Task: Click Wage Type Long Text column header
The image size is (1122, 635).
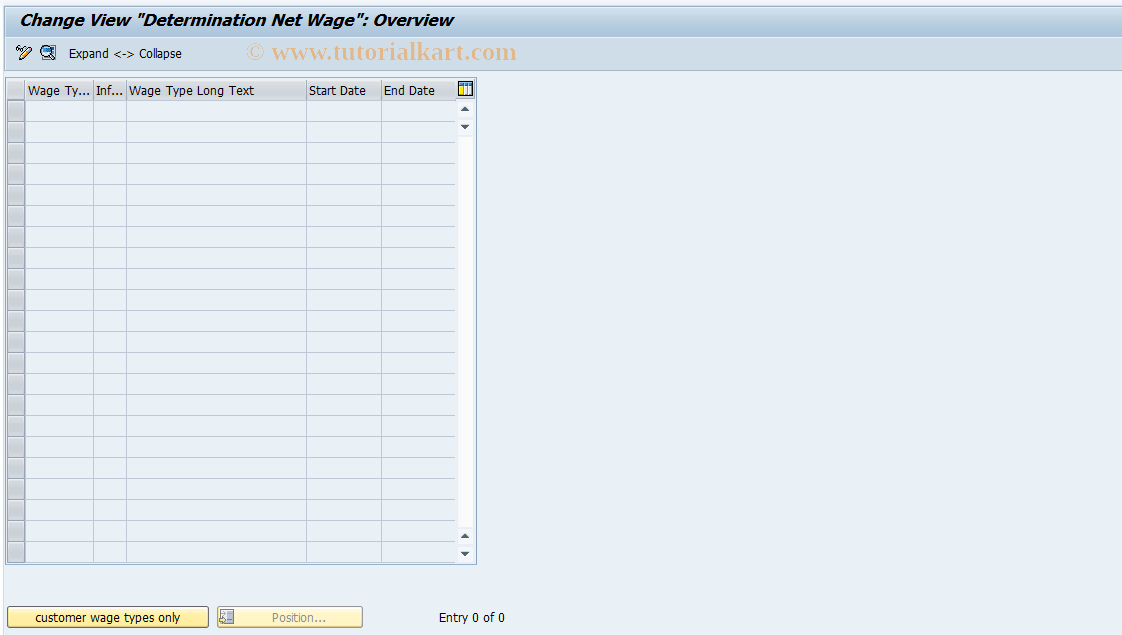Action: point(216,91)
